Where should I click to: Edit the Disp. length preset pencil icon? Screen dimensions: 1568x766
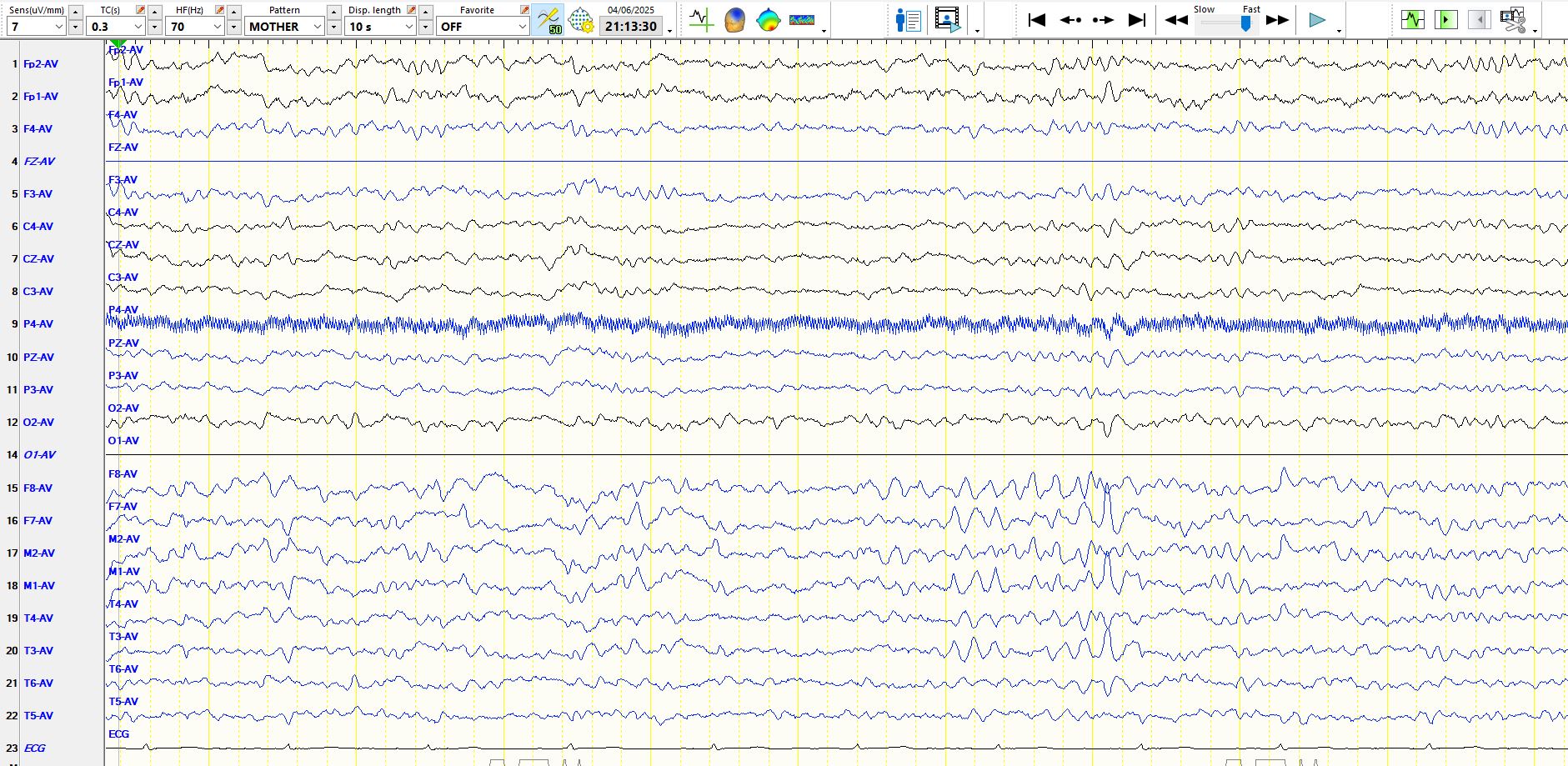tap(411, 10)
